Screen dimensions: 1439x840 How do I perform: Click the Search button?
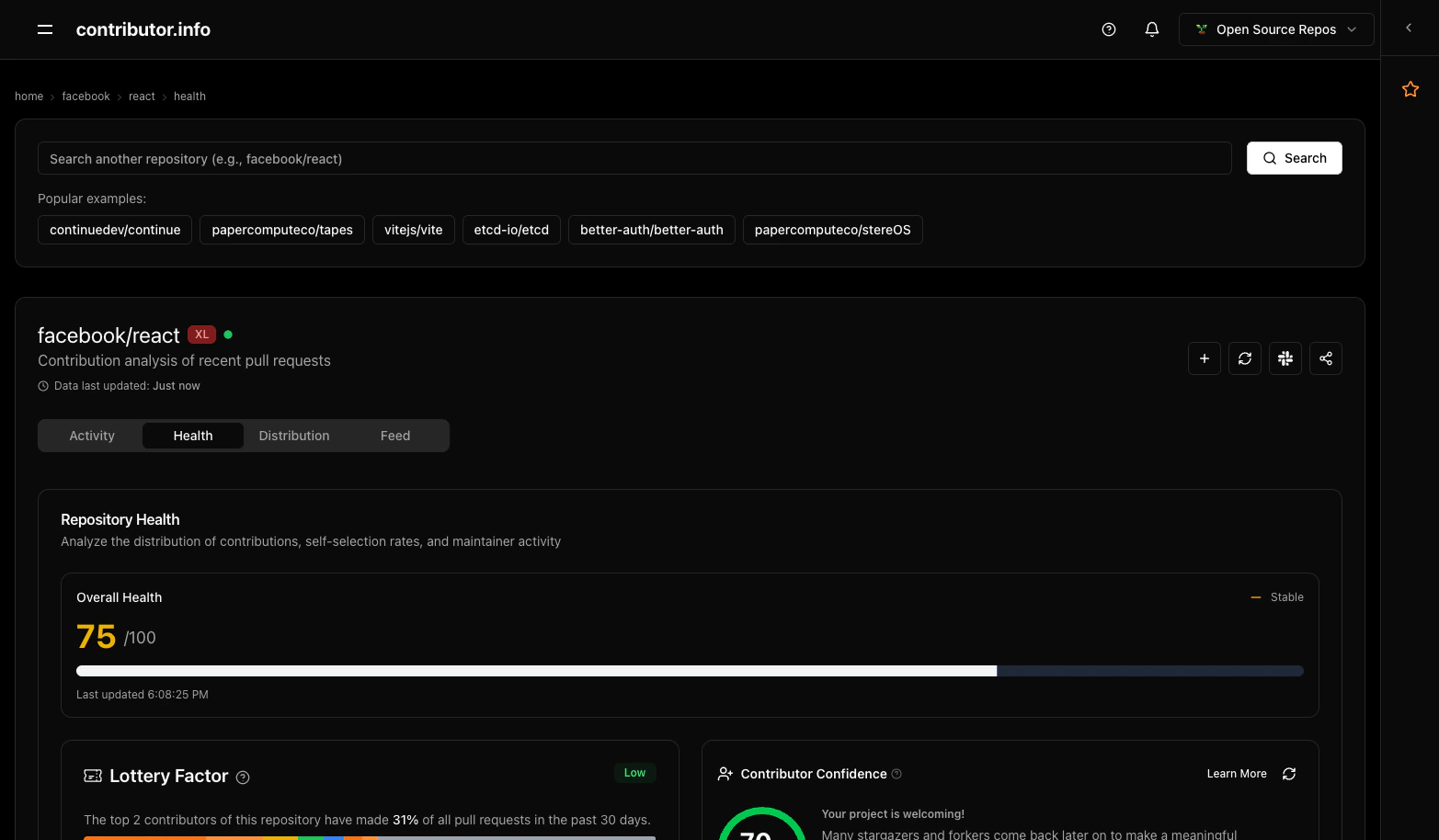tap(1294, 157)
